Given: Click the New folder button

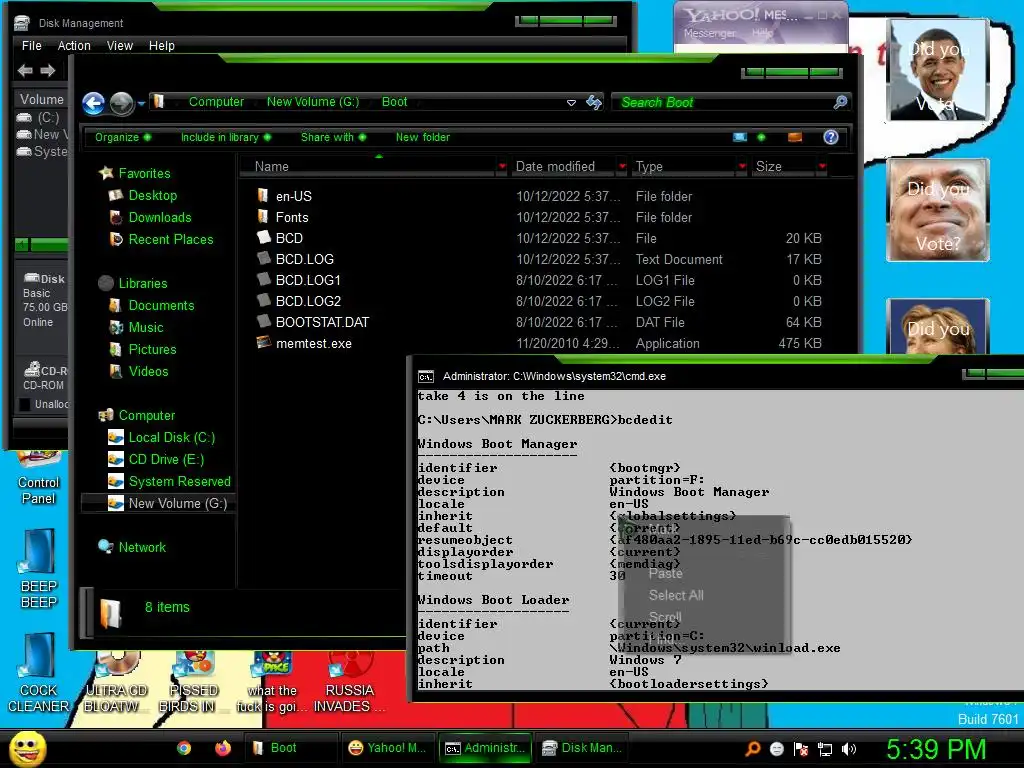Looking at the screenshot, I should [x=423, y=137].
